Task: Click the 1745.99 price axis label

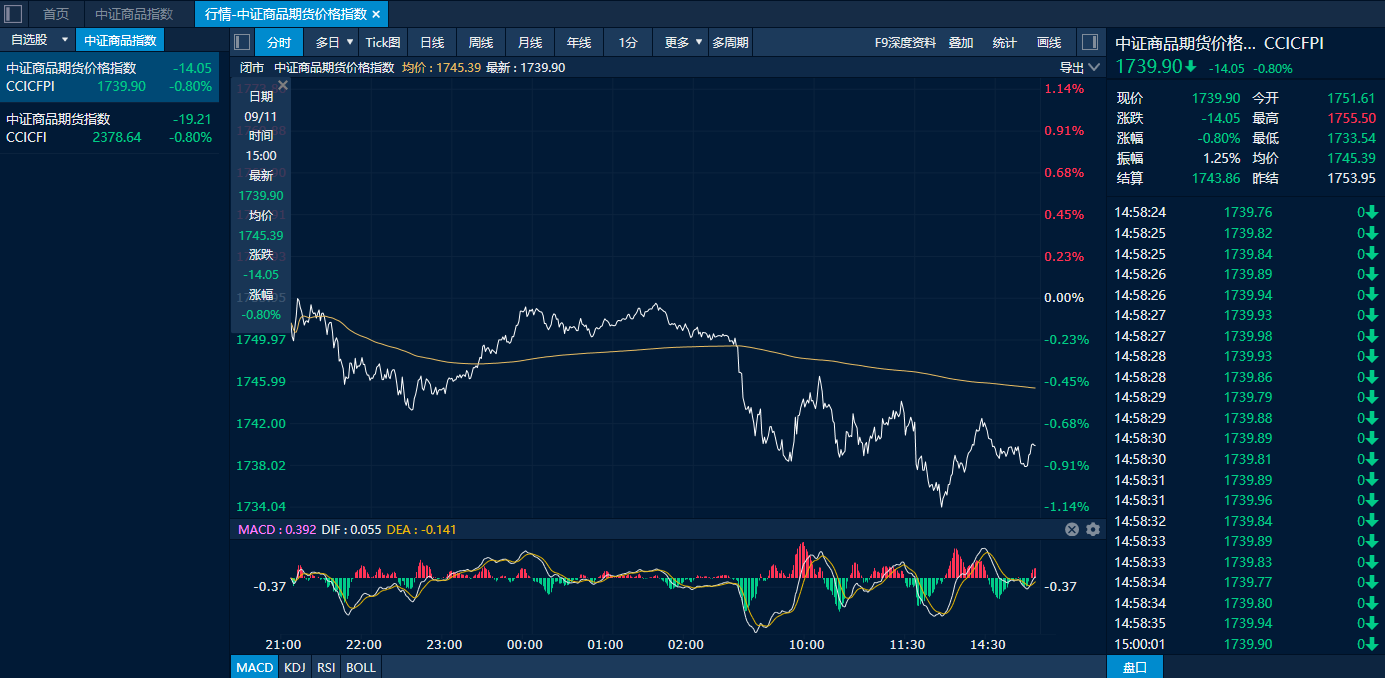Action: point(261,382)
